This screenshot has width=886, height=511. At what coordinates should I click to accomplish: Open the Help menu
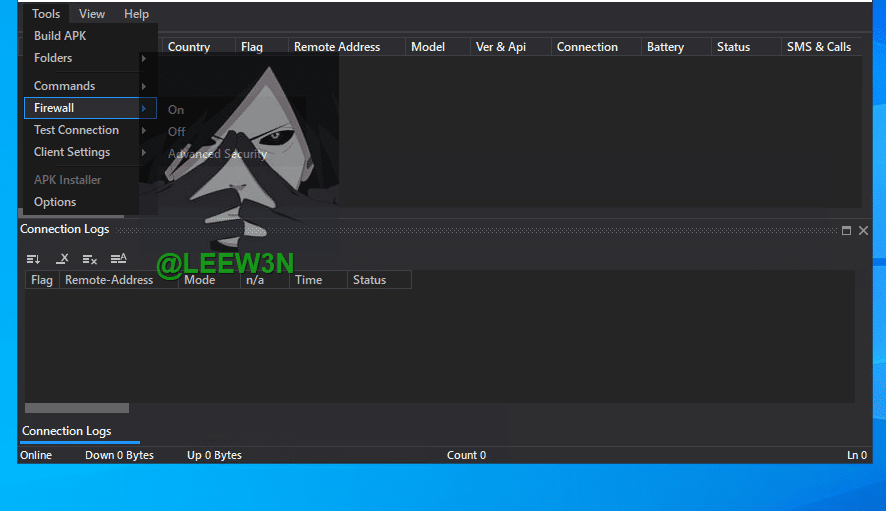pyautogui.click(x=136, y=14)
